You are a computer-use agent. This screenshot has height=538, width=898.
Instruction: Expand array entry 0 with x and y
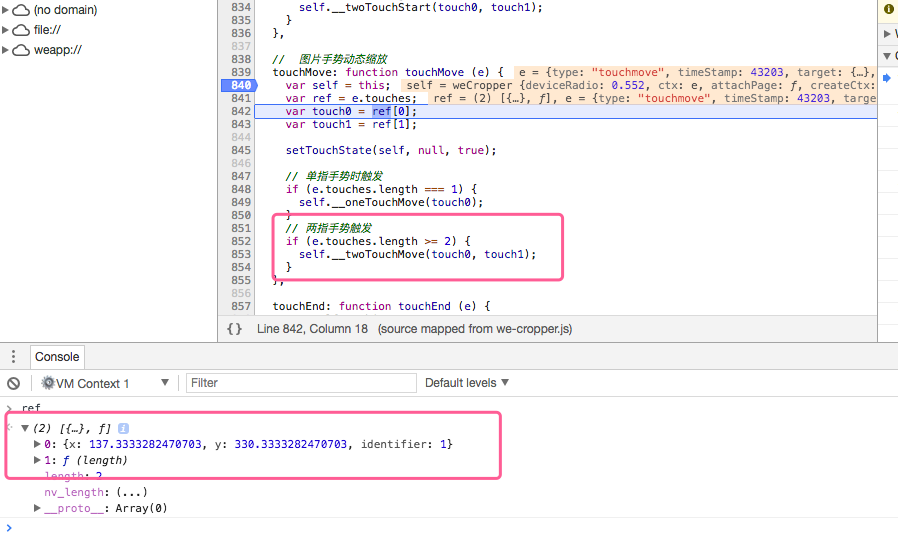(x=37, y=444)
